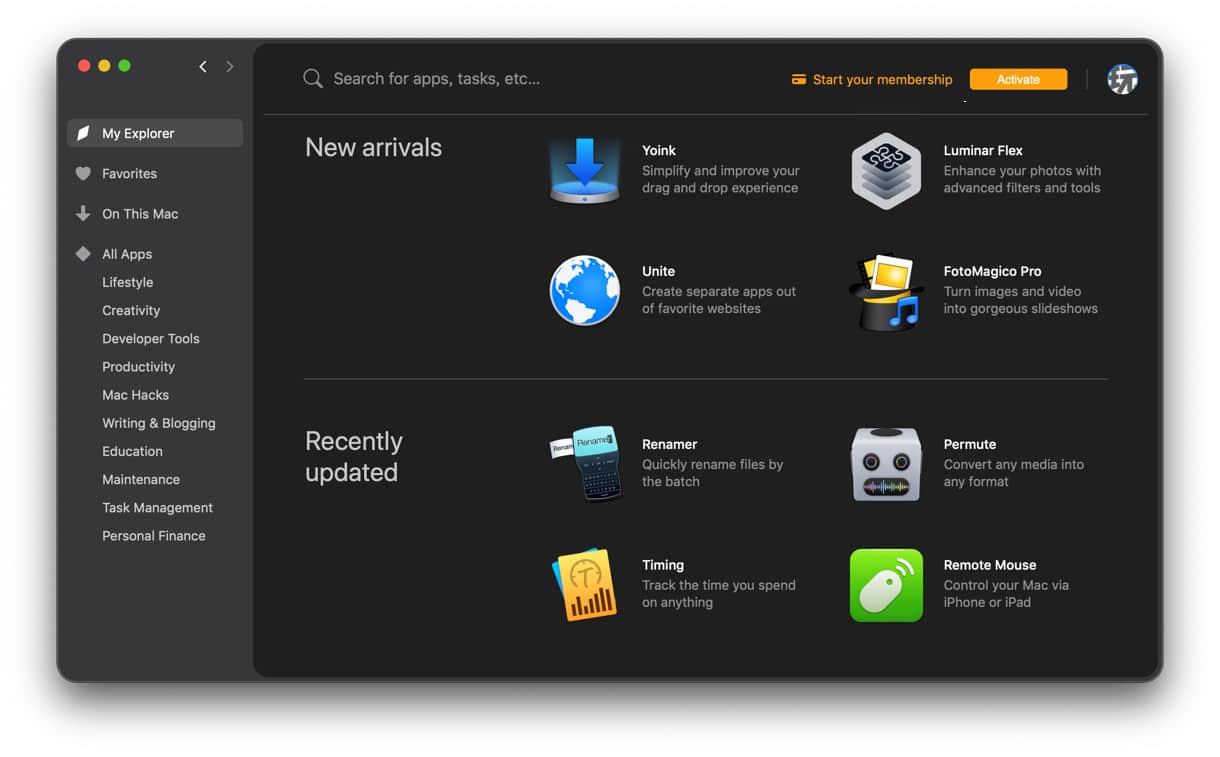Viewport: 1220px width, 757px height.
Task: Click 'Simplify and improve your drag and drop experience' description
Action: click(721, 179)
